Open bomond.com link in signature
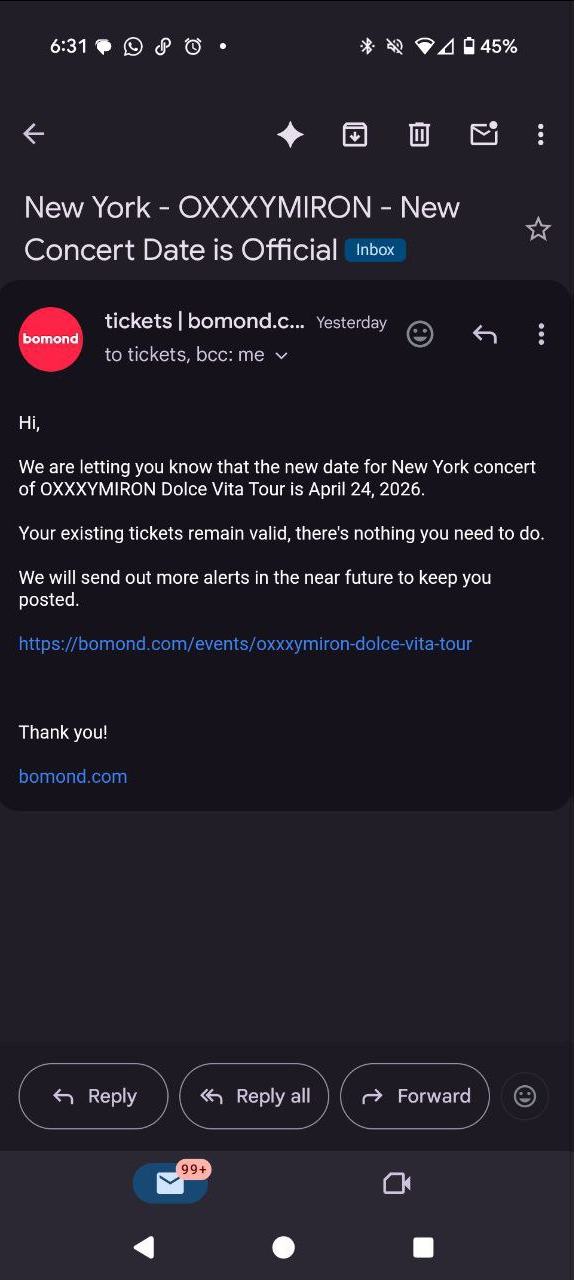Viewport: 574px width, 1280px height. pyautogui.click(x=73, y=777)
